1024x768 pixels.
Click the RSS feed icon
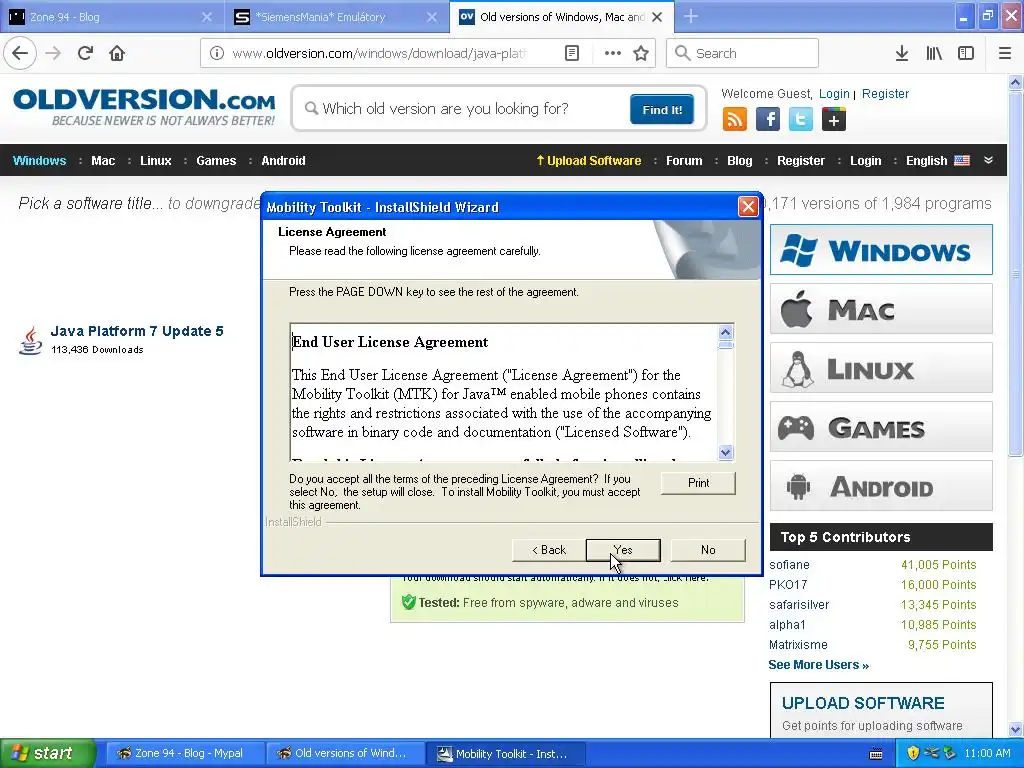[x=735, y=120]
